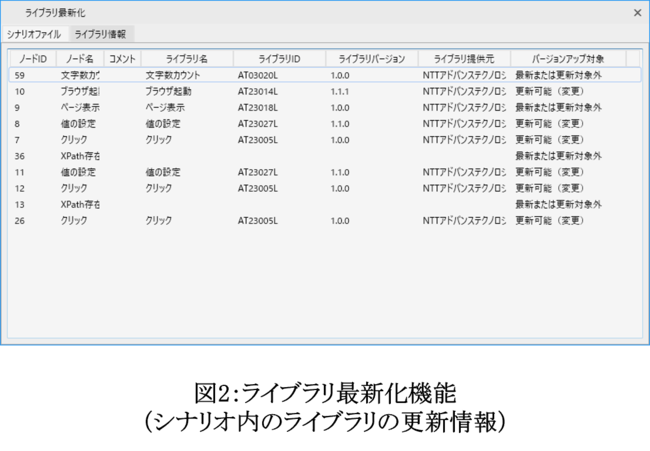Close the ライブラリ最新化 dialog

[637, 13]
